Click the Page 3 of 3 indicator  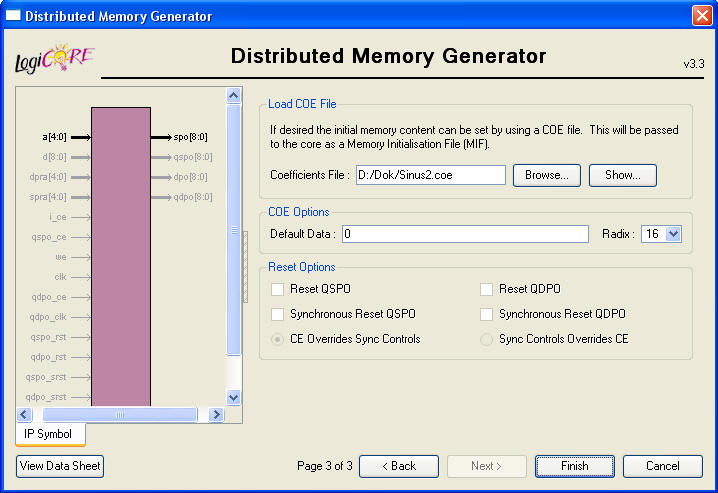(325, 466)
